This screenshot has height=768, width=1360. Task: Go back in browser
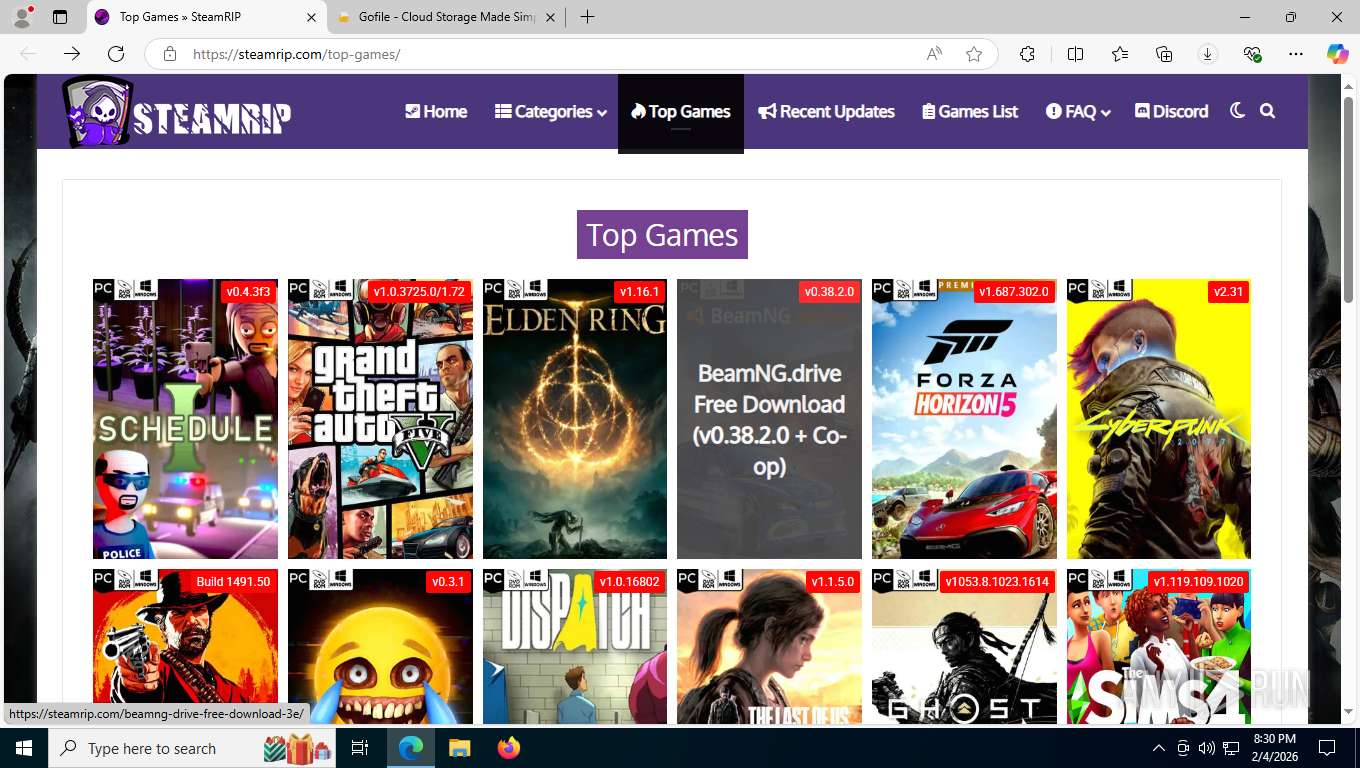tap(28, 54)
